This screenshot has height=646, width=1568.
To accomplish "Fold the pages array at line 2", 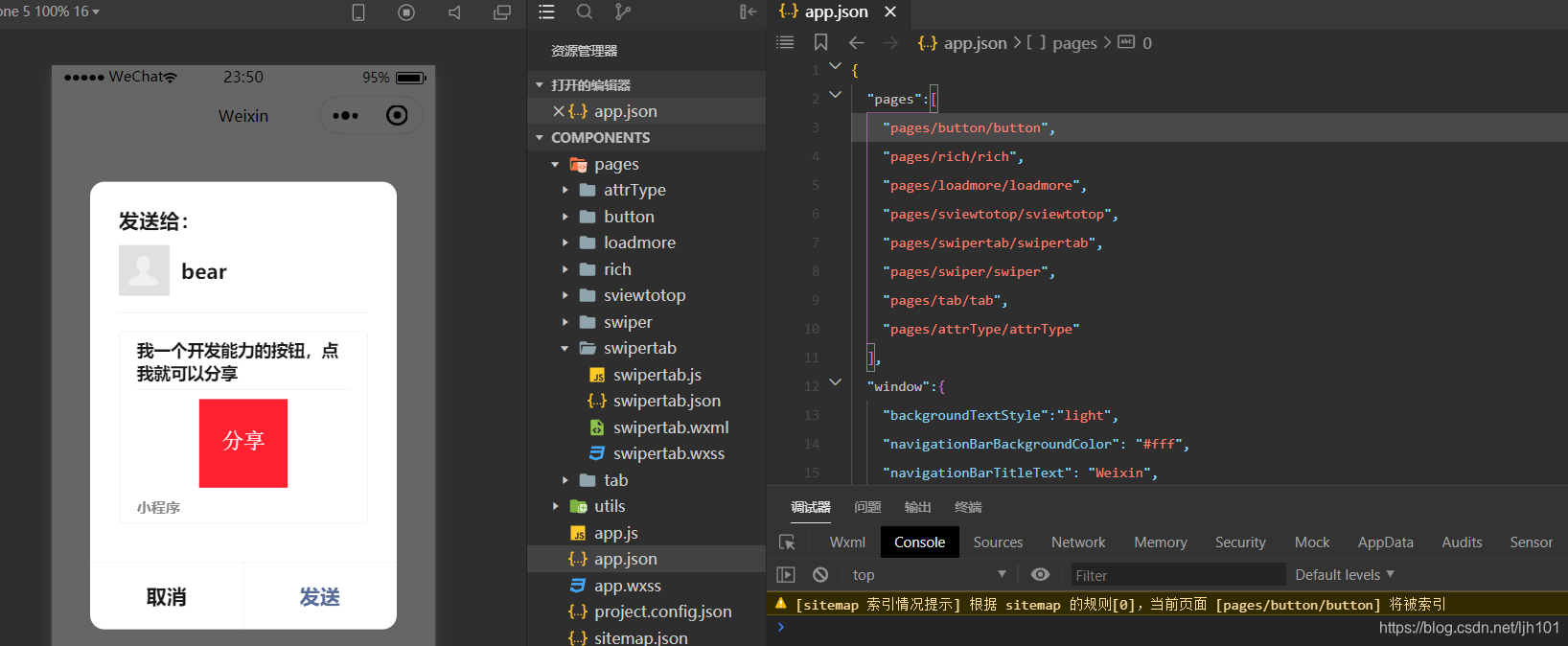I will click(x=835, y=94).
